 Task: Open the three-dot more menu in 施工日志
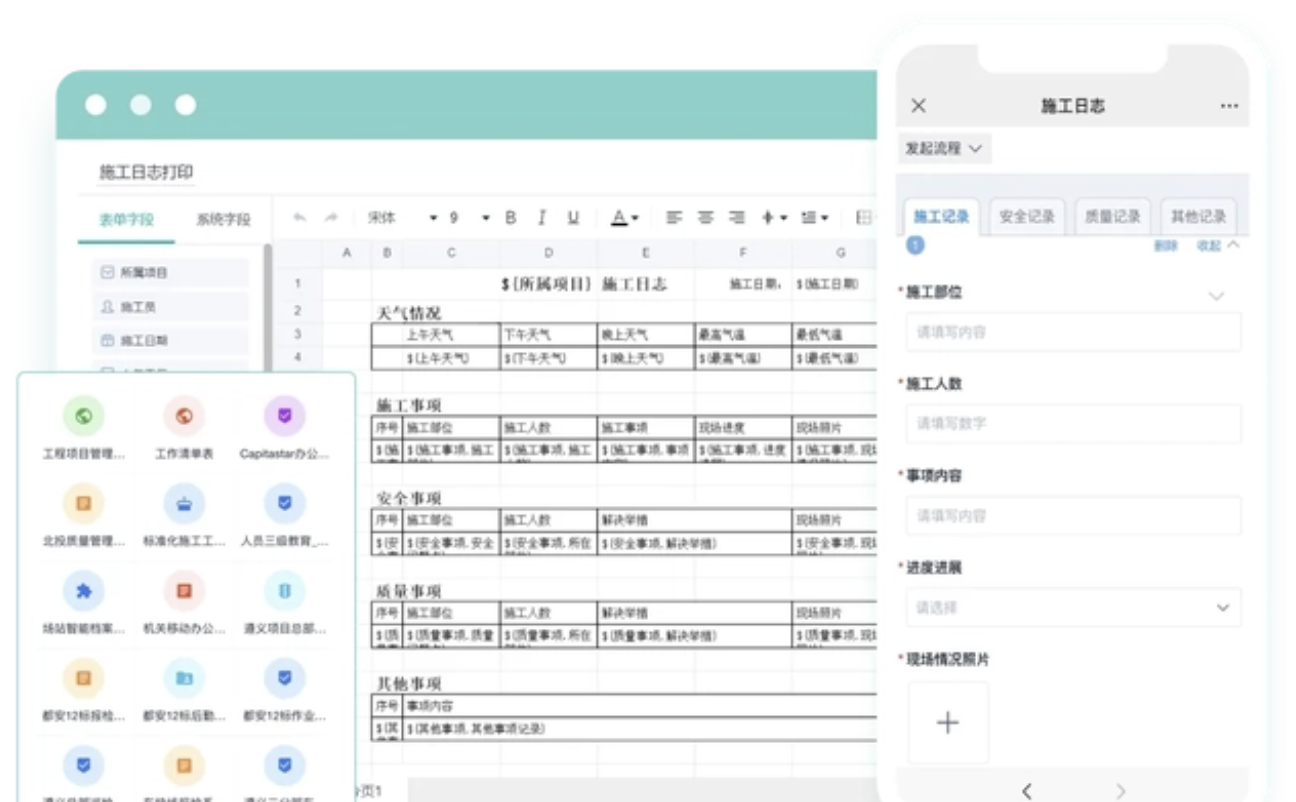coord(1229,106)
